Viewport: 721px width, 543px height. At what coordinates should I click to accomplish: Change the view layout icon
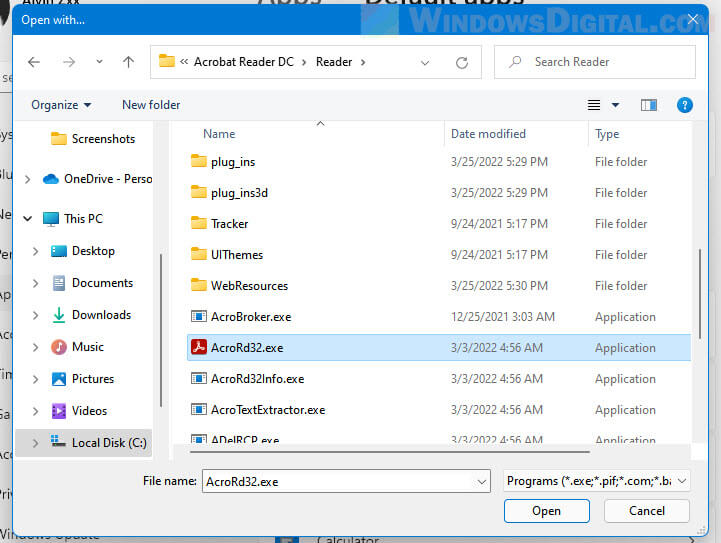[594, 105]
